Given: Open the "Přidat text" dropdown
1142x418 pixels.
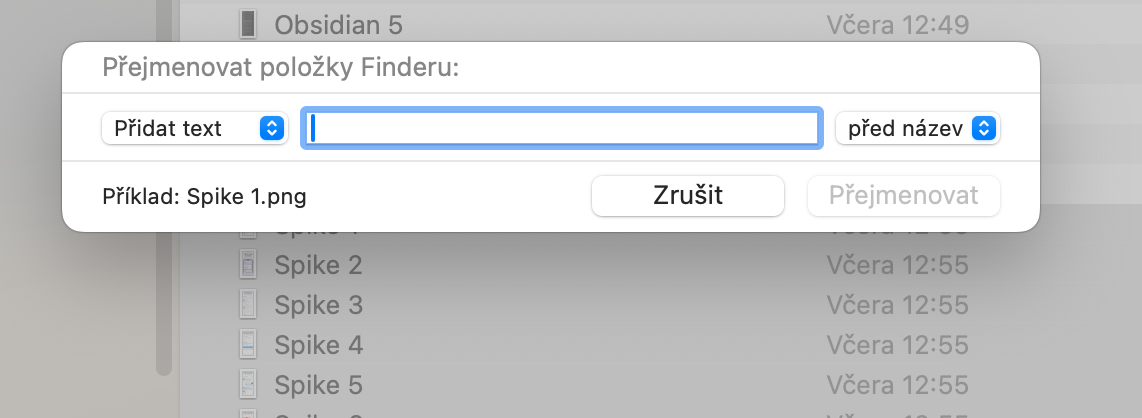Looking at the screenshot, I should pyautogui.click(x=194, y=128).
